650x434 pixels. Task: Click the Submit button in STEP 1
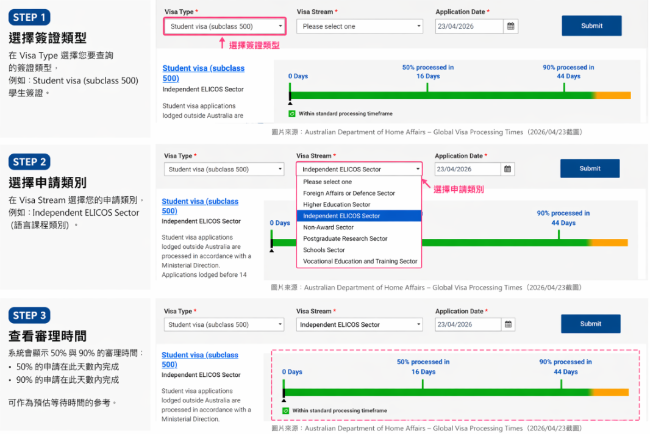592,26
